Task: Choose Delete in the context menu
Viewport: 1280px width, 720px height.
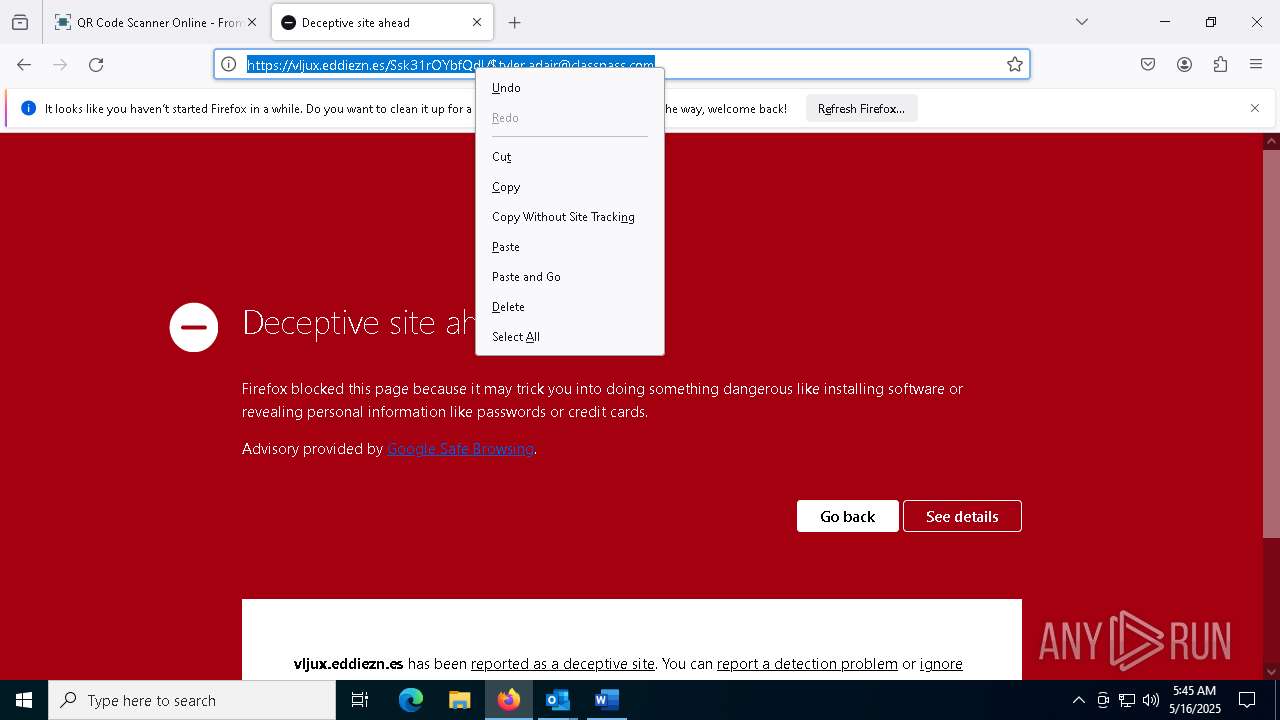Action: (570, 307)
